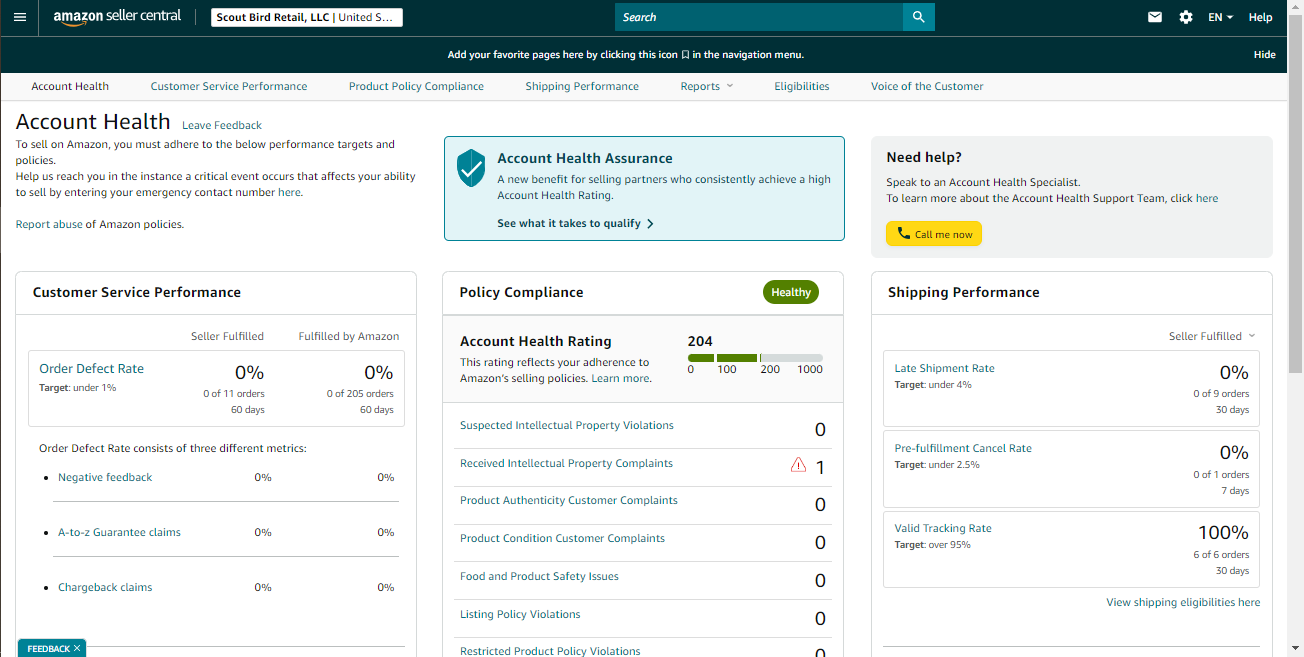Click the Leave Feedback link
Screen dimensions: 1304x657
point(222,125)
